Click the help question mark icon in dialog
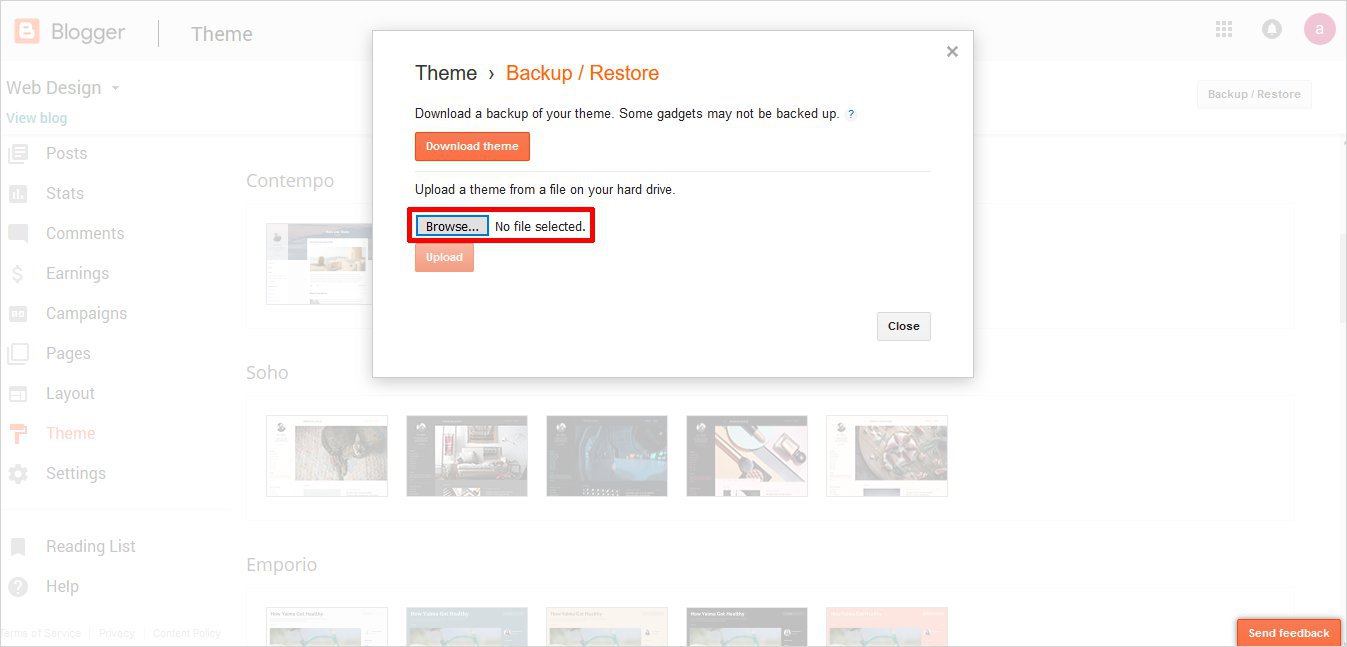 point(851,114)
